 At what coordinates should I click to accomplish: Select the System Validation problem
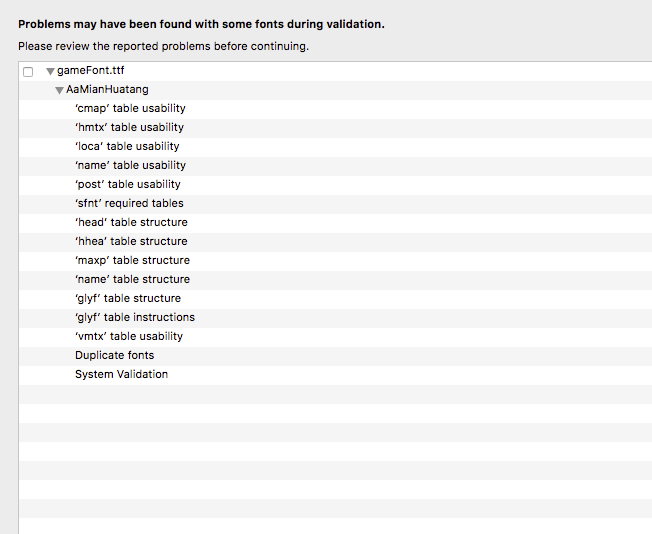coord(121,375)
